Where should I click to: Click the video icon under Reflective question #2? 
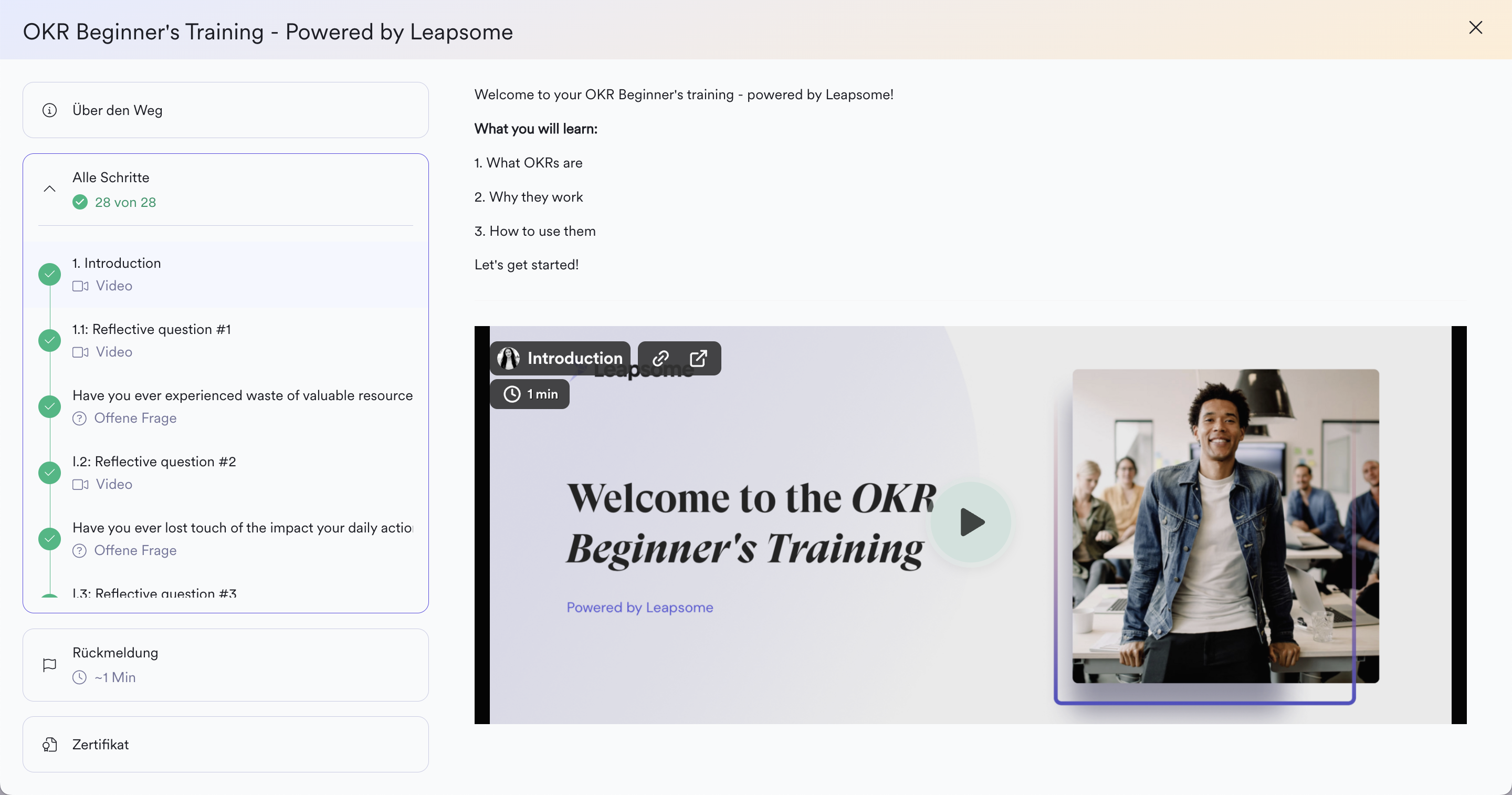(x=80, y=484)
